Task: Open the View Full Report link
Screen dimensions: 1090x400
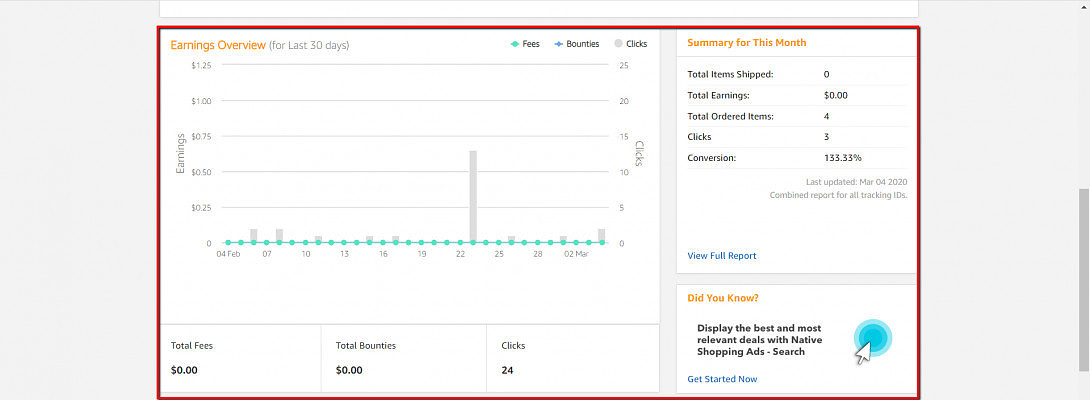Action: (721, 256)
